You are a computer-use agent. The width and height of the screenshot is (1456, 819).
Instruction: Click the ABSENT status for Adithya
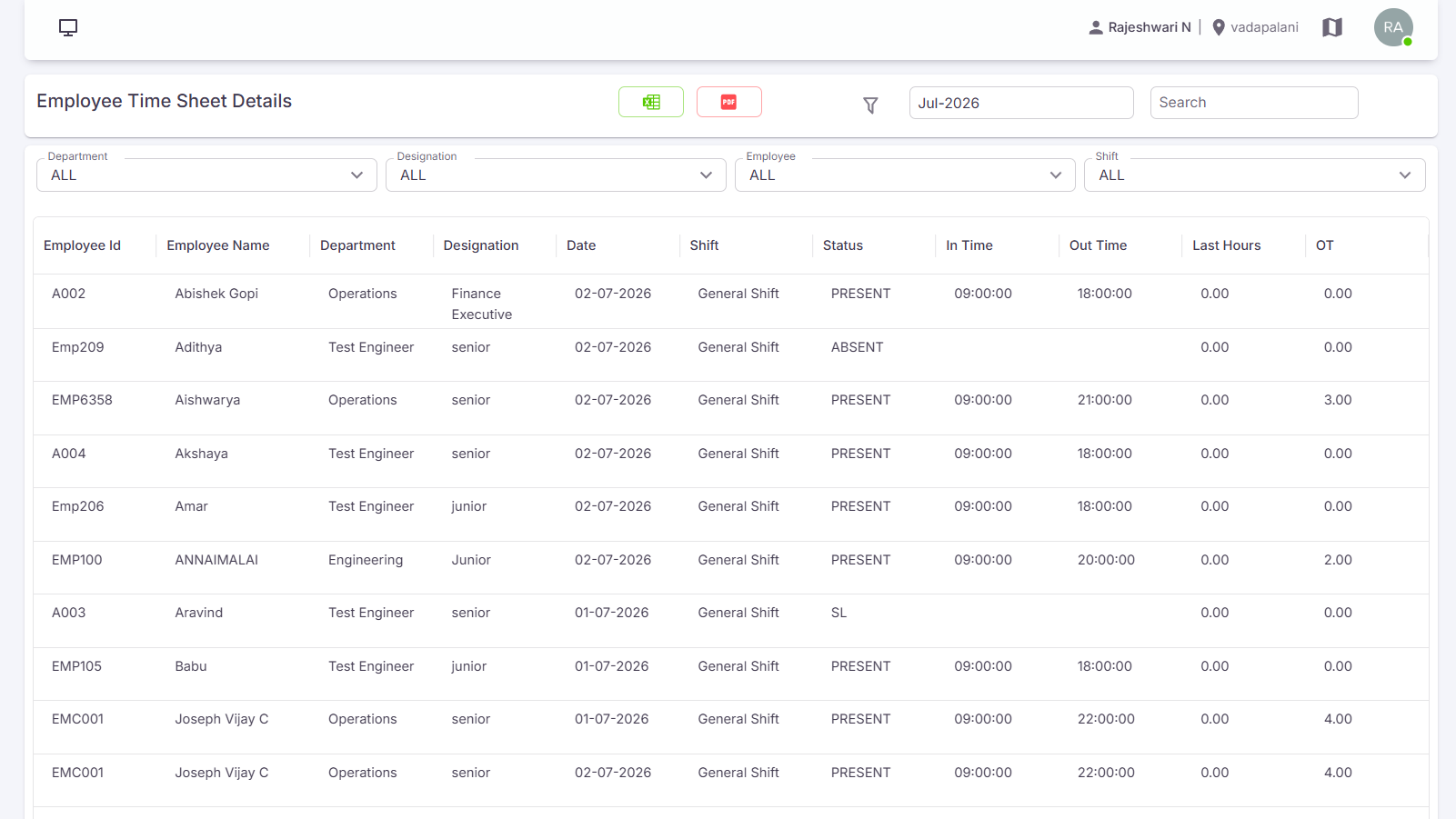point(857,347)
